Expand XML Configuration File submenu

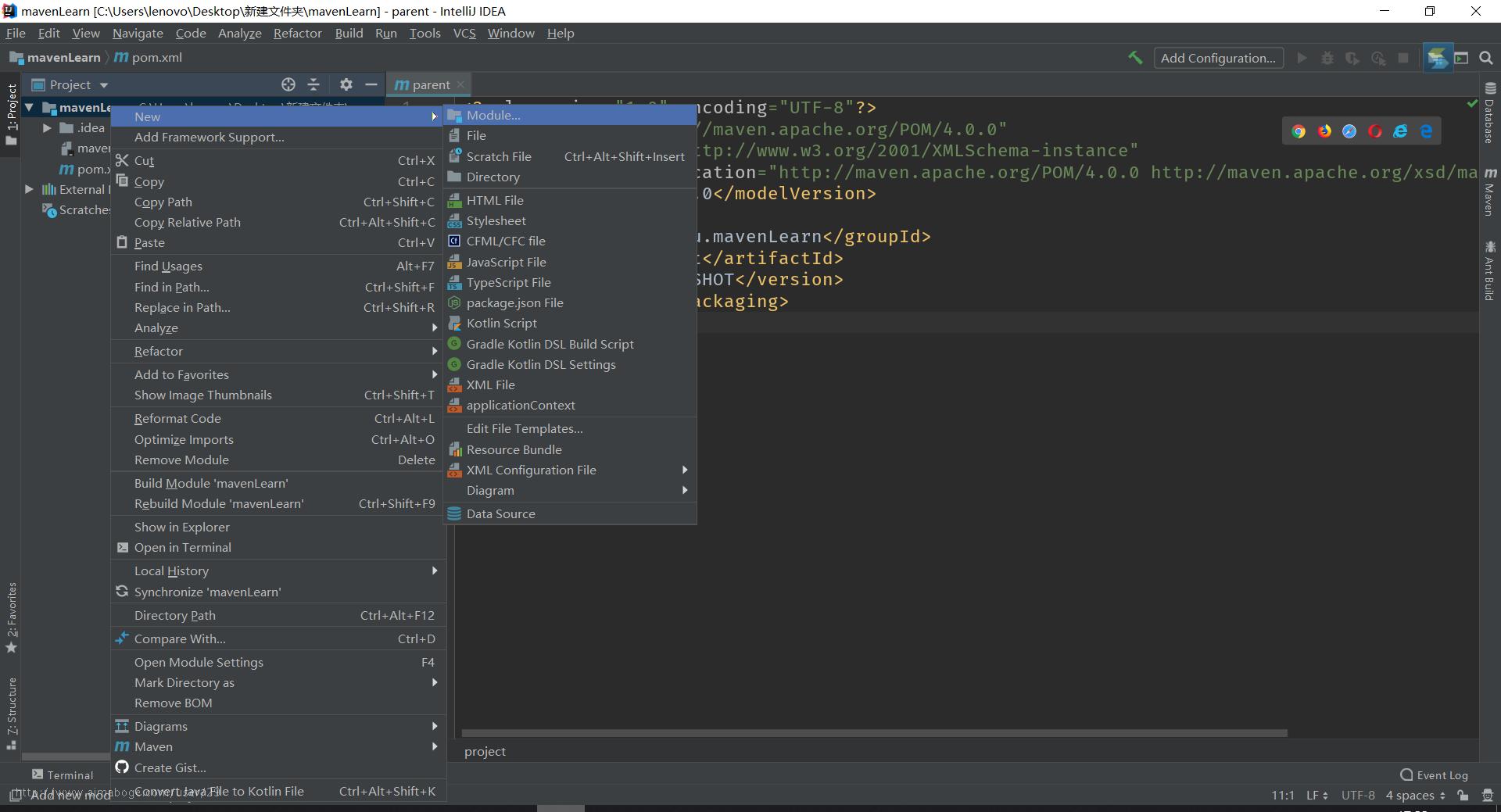(x=570, y=470)
